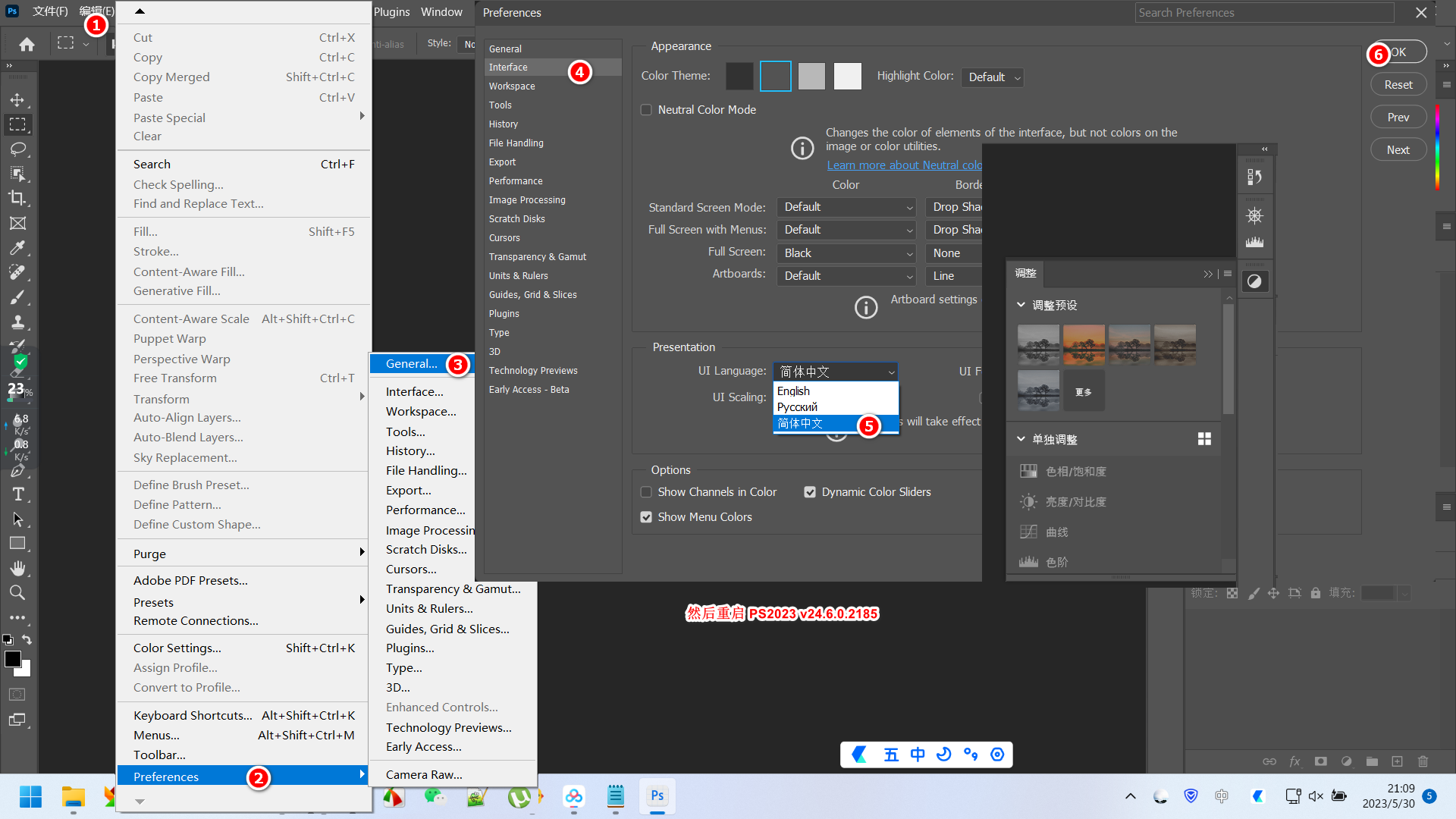Choose Camera Raw... in Preferences submenu
The width and height of the screenshot is (1456, 819).
tap(452, 774)
